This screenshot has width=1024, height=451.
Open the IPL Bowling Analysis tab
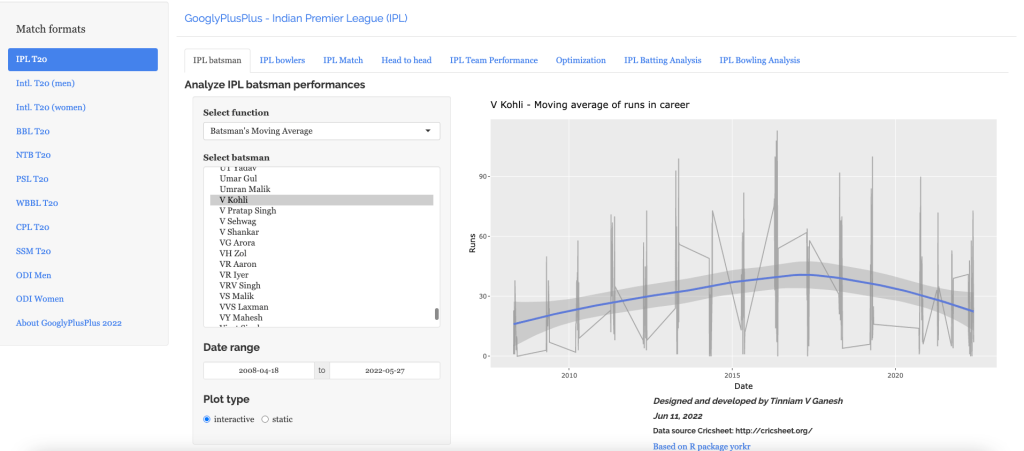(759, 60)
